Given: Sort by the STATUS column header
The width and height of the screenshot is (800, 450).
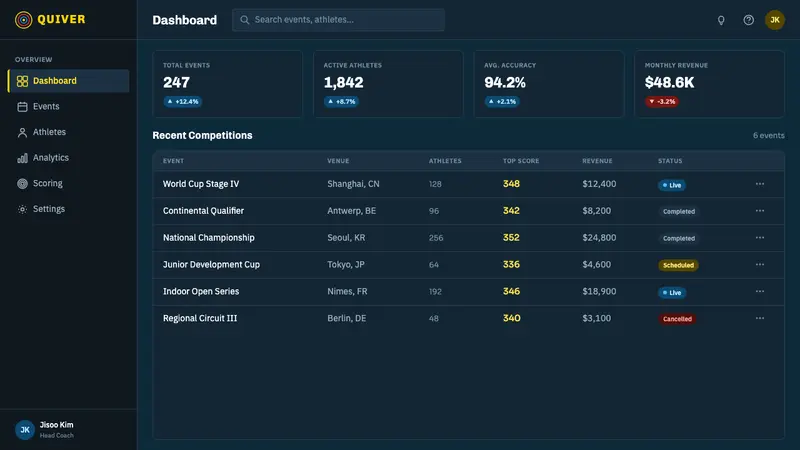Looking at the screenshot, I should click(x=670, y=161).
